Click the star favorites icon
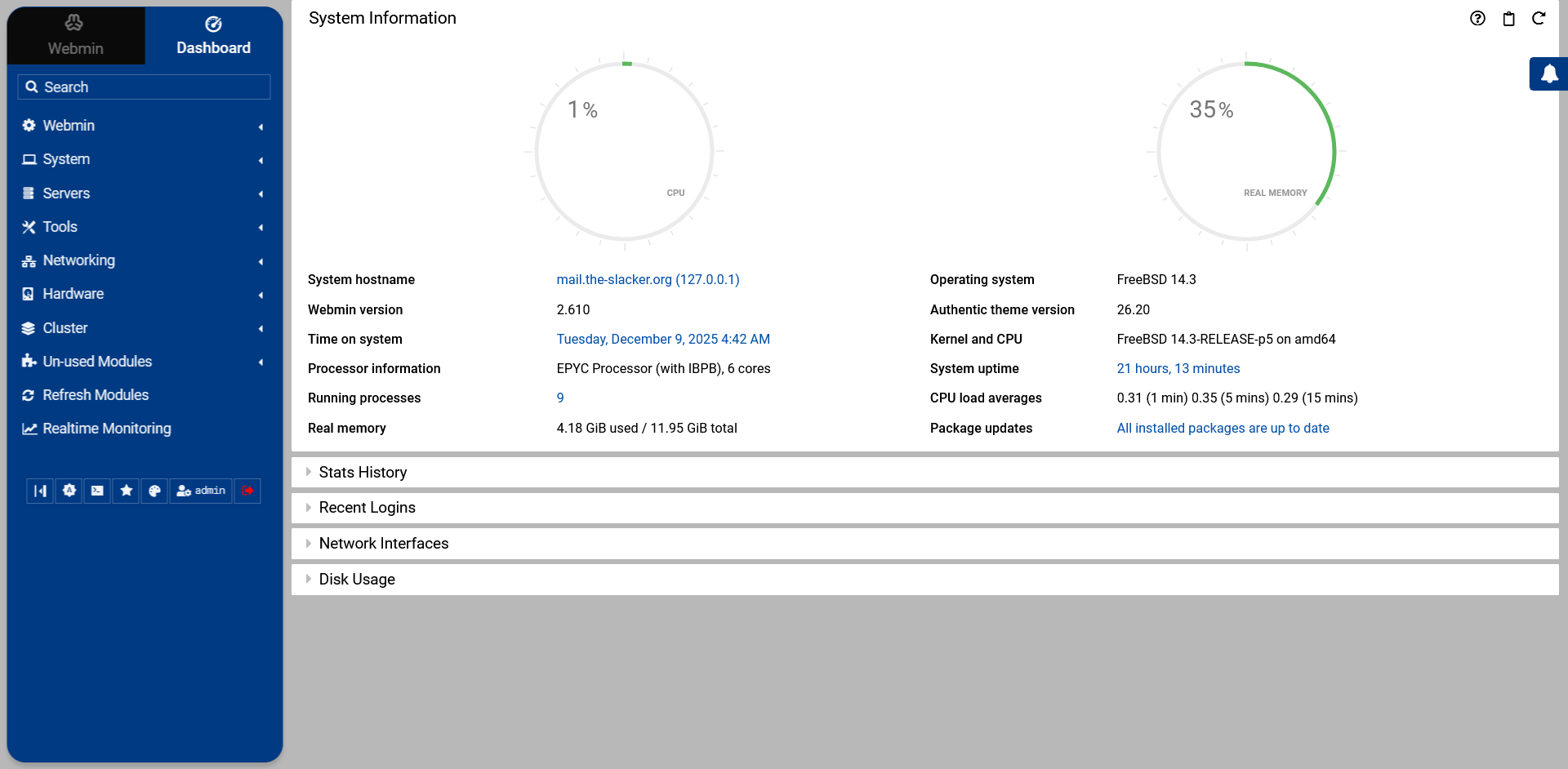Screen dimensions: 1568x769 126,491
